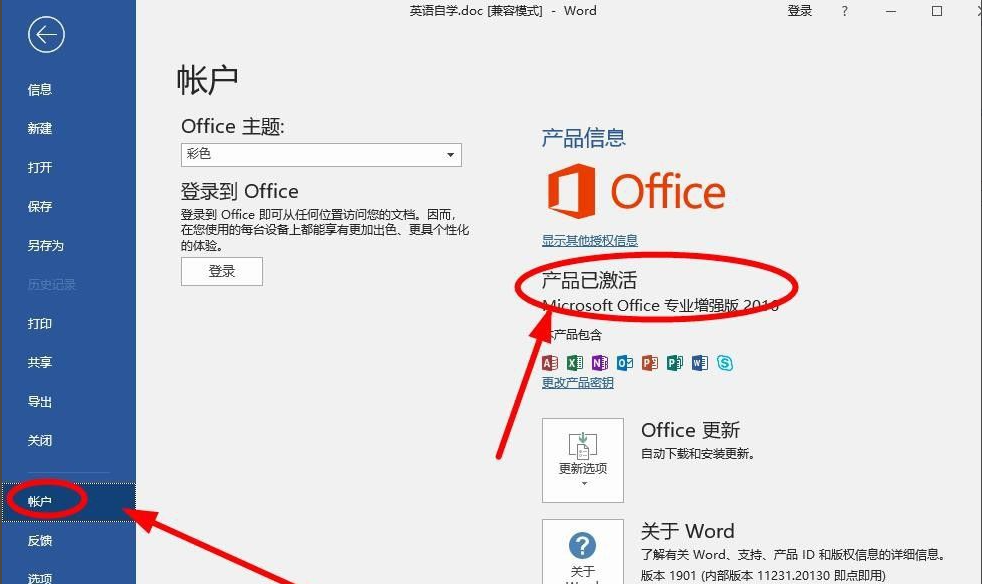This screenshot has height=584, width=982.
Task: Click the 更改产品密钥 link
Action: [x=577, y=383]
